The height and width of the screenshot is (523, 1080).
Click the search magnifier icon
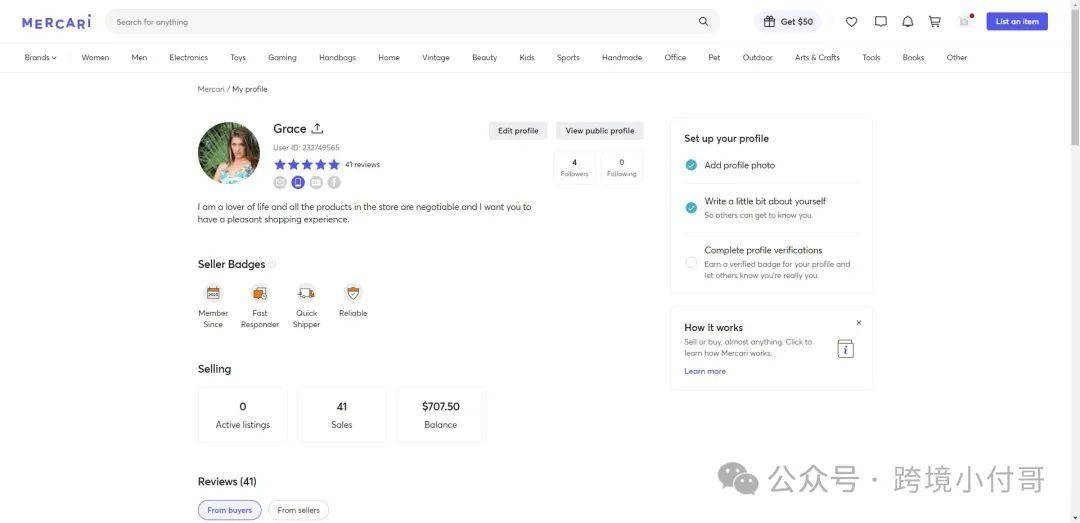[x=703, y=21]
